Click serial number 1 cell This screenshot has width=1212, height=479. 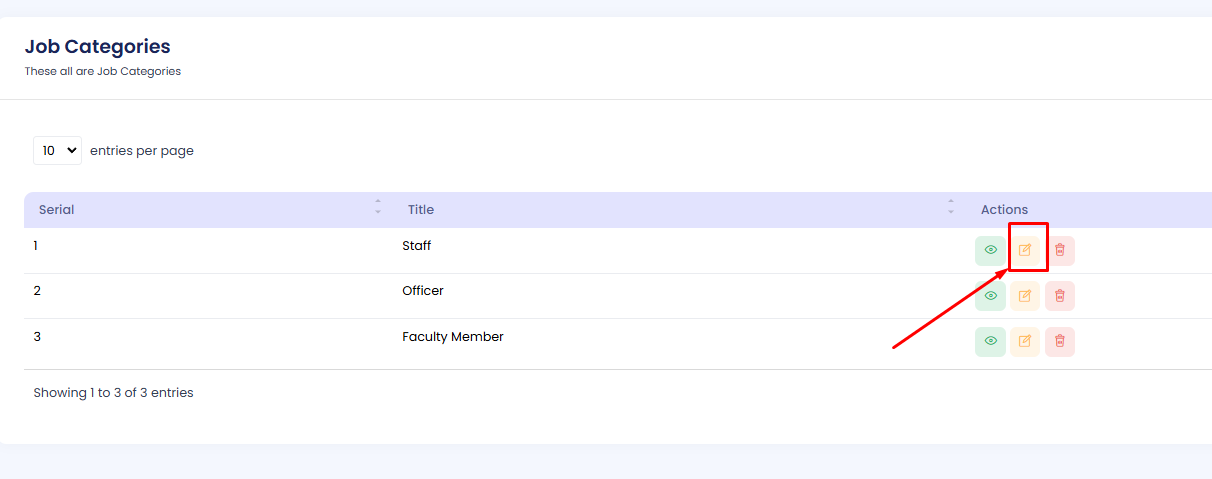click(36, 246)
